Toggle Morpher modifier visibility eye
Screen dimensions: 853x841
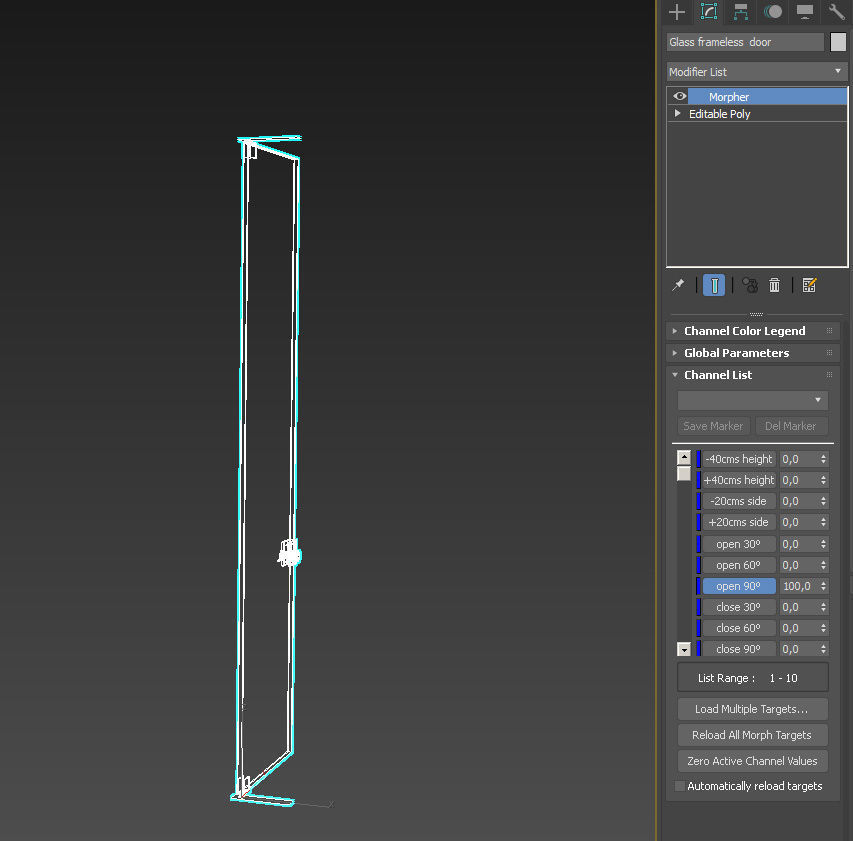679,96
